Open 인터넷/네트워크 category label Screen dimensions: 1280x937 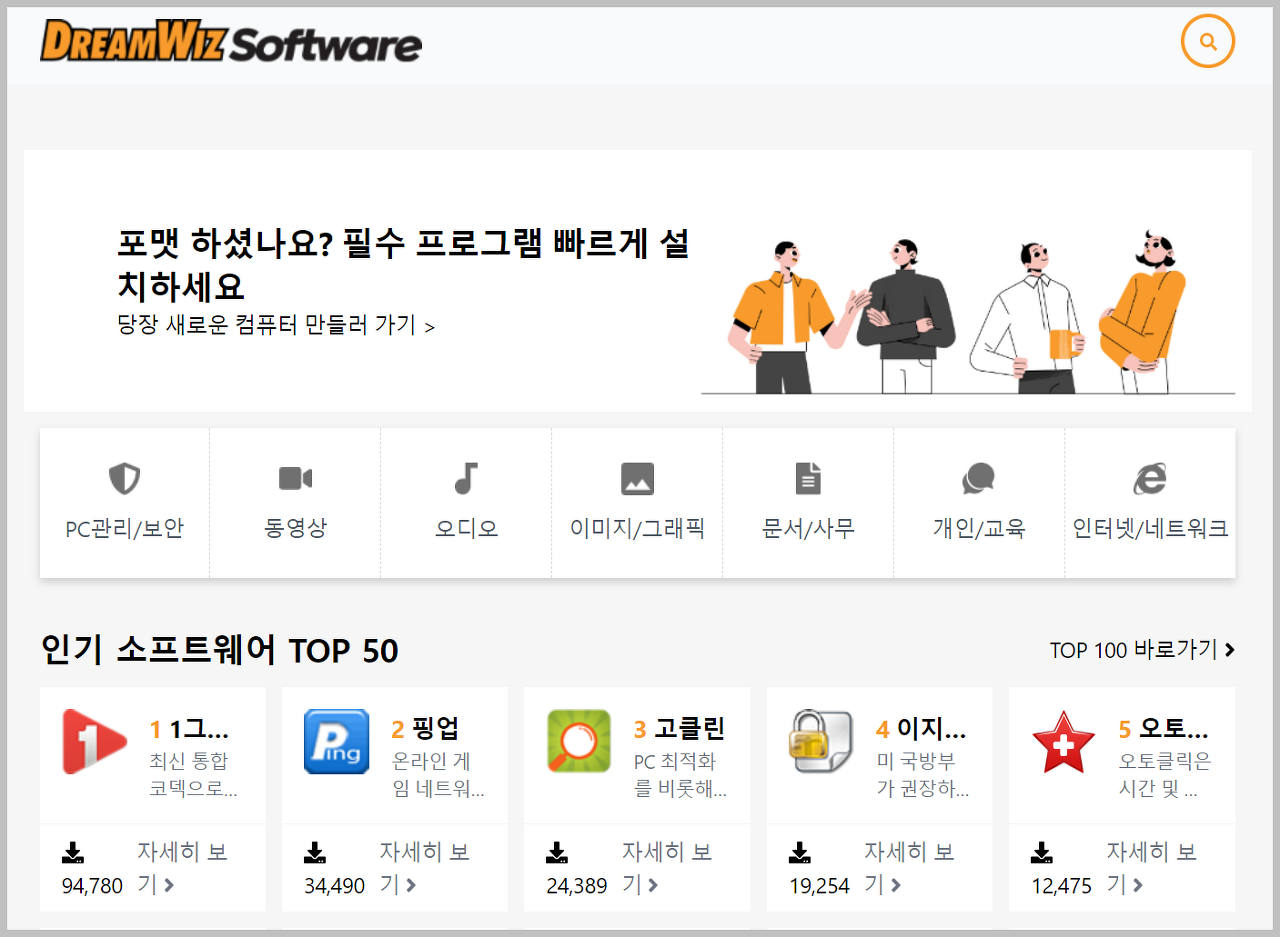(x=1150, y=529)
